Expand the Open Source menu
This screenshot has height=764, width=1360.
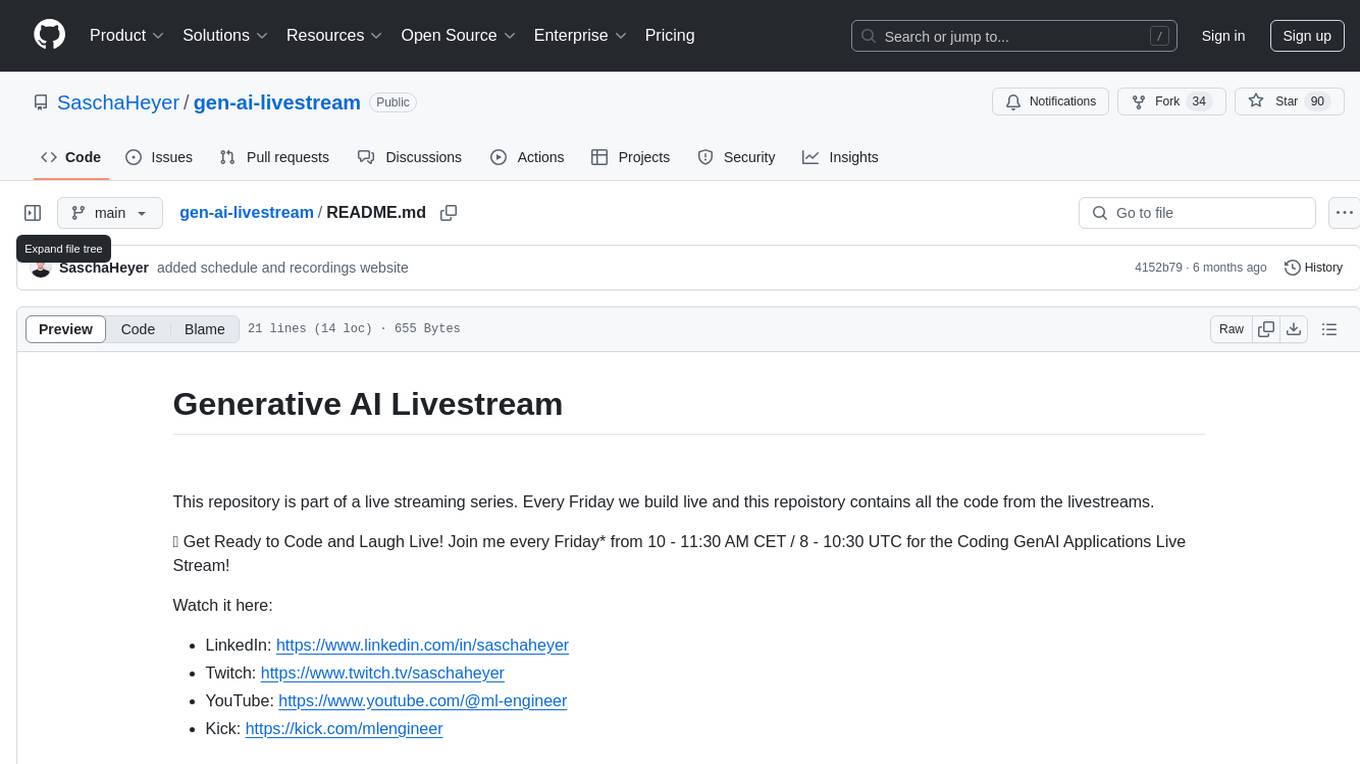tap(458, 35)
